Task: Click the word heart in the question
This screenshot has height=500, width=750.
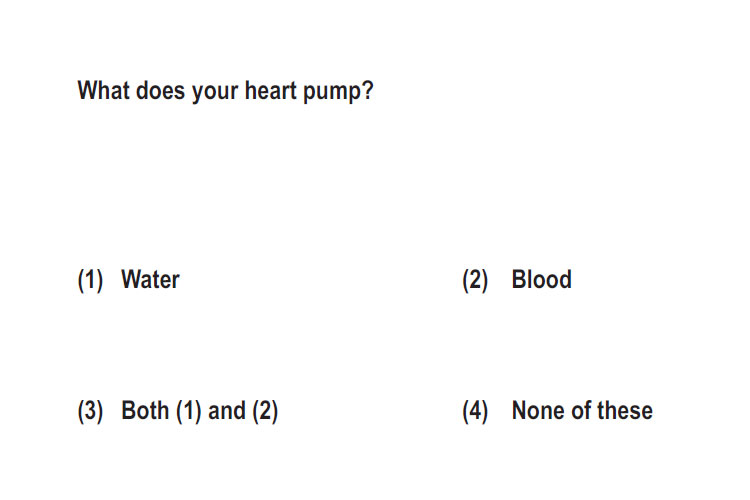Action: click(x=271, y=90)
